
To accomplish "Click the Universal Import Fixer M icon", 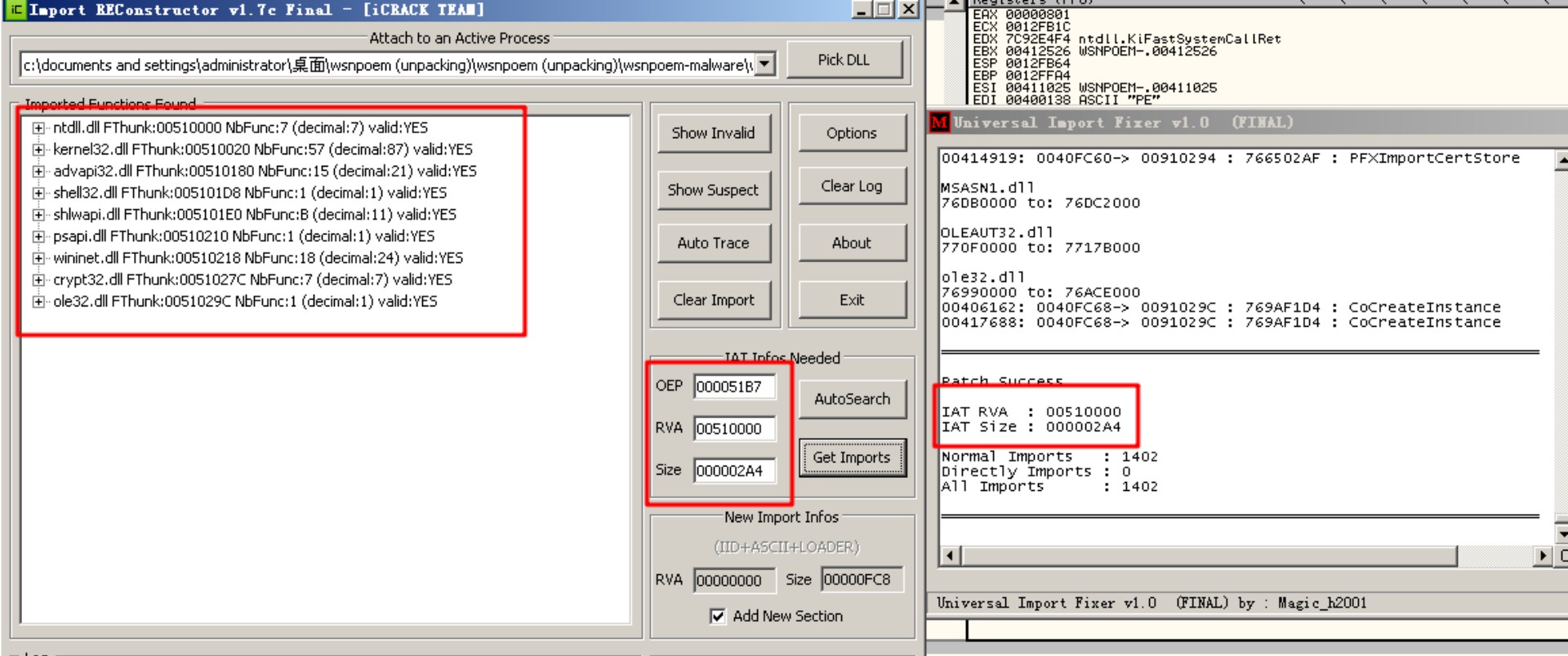I will (x=939, y=123).
